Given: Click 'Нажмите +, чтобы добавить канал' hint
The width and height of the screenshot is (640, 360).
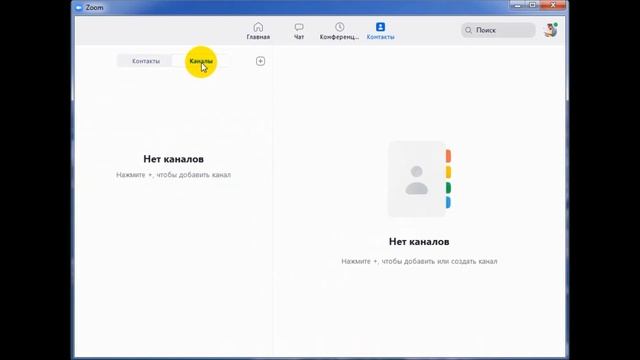Looking at the screenshot, I should (x=173, y=175).
